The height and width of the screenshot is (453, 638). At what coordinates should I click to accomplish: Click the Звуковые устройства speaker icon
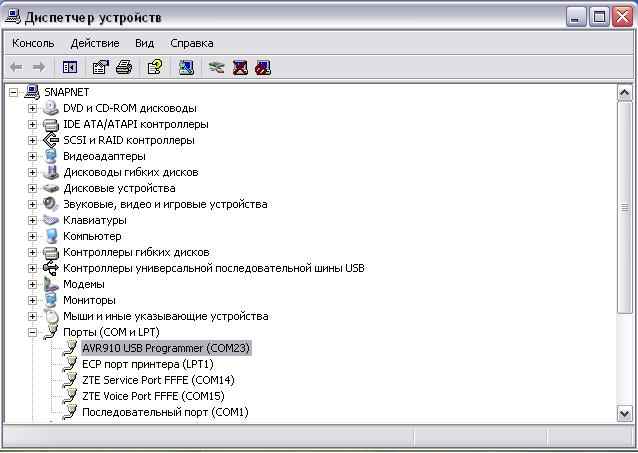[50, 204]
